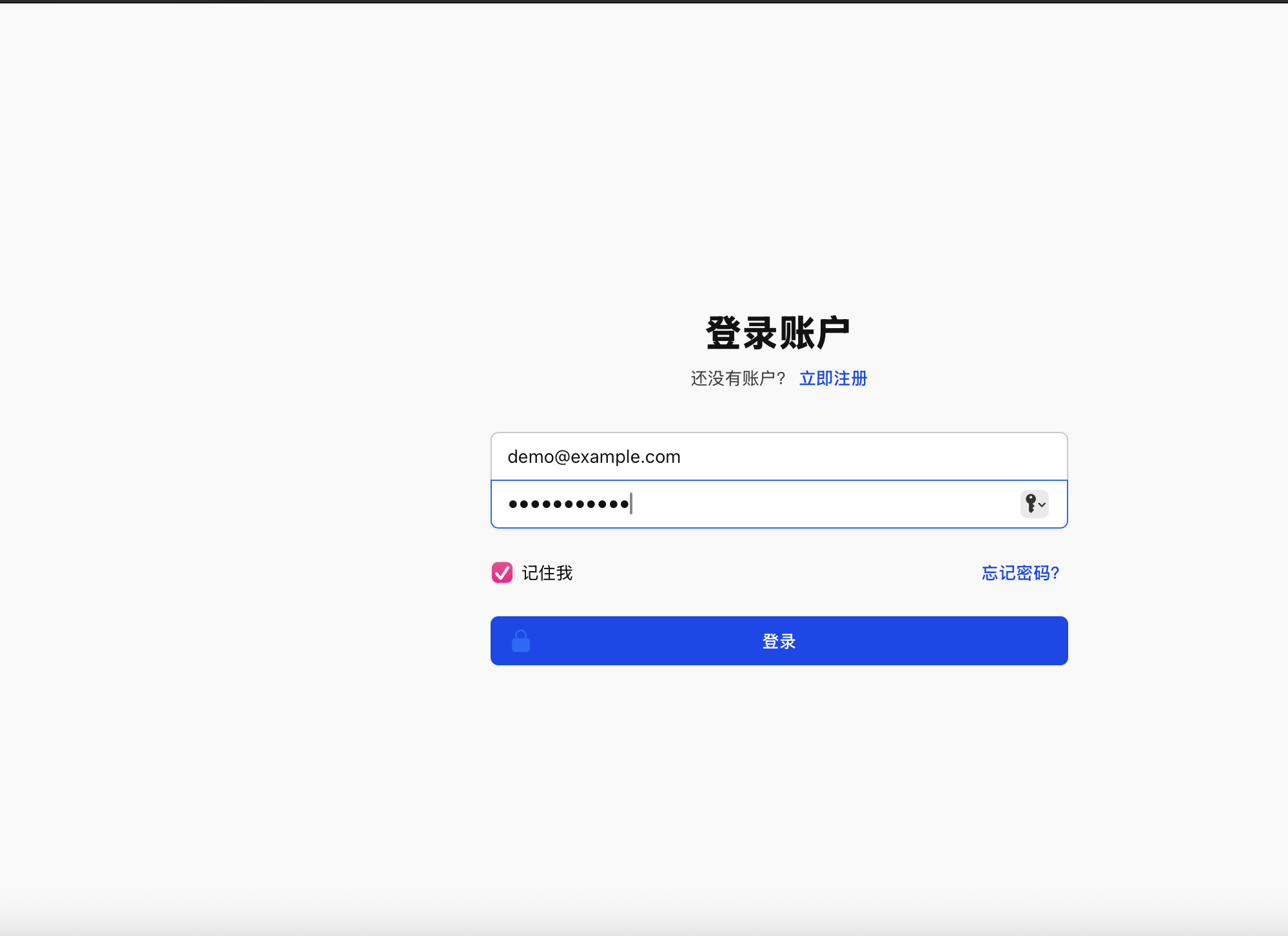
Task: Click the 登录账户 page heading
Action: [778, 333]
